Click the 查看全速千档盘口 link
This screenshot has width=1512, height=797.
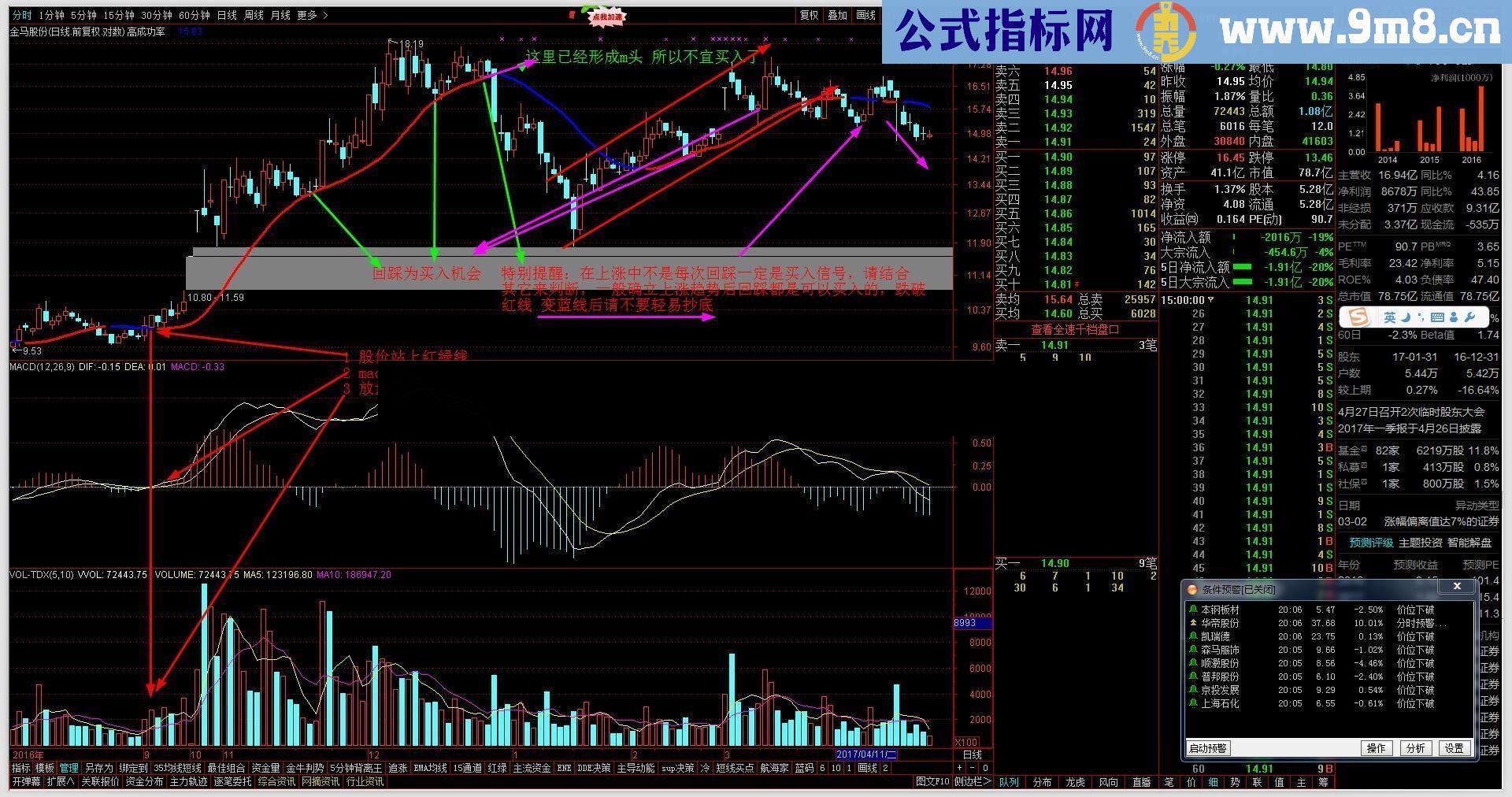click(1076, 329)
